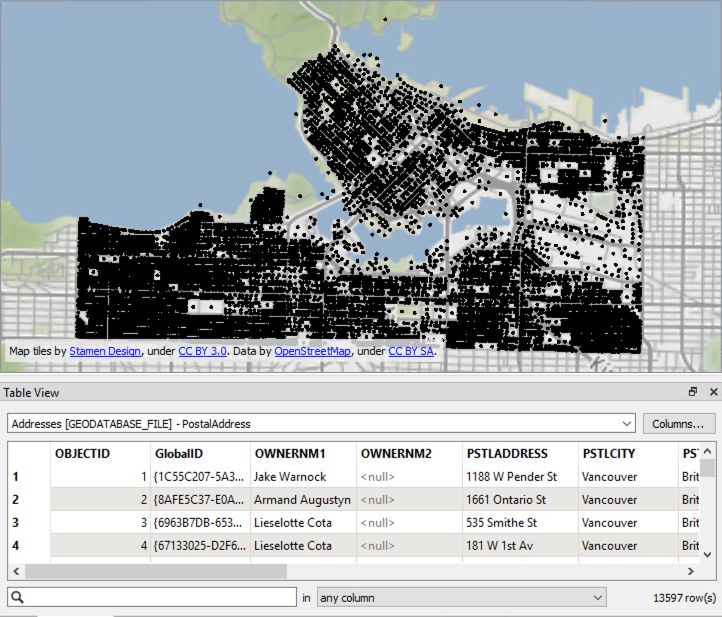Screen dimensions: 722x617
Task: Open the OpenStreetMap link
Action: pyautogui.click(x=313, y=351)
